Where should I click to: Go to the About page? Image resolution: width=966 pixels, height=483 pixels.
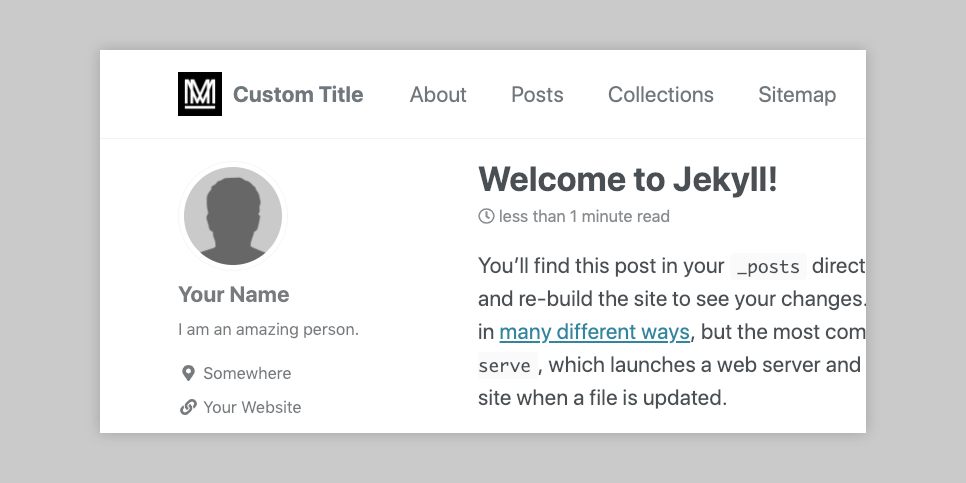click(438, 95)
